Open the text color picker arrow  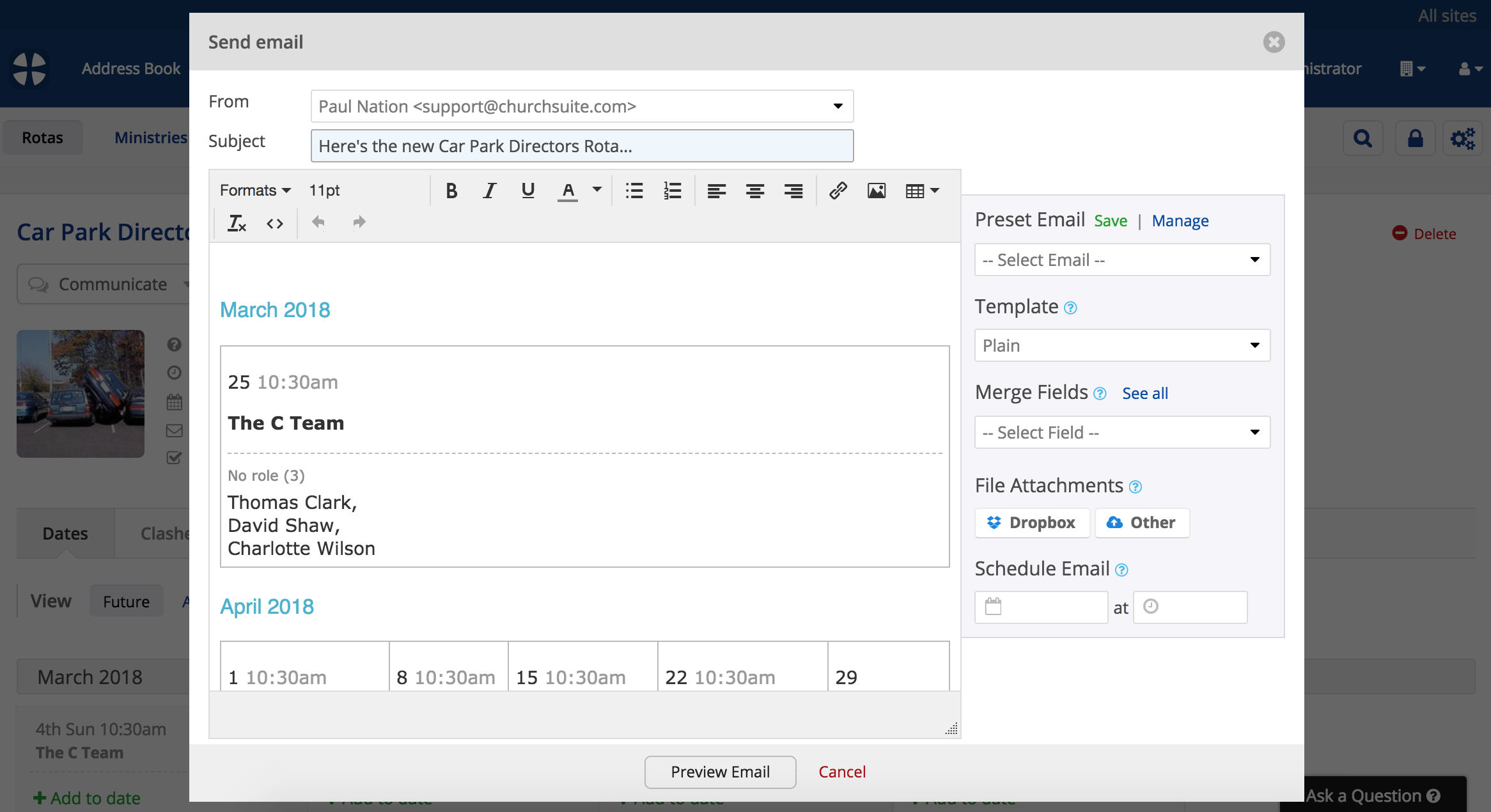[597, 190]
